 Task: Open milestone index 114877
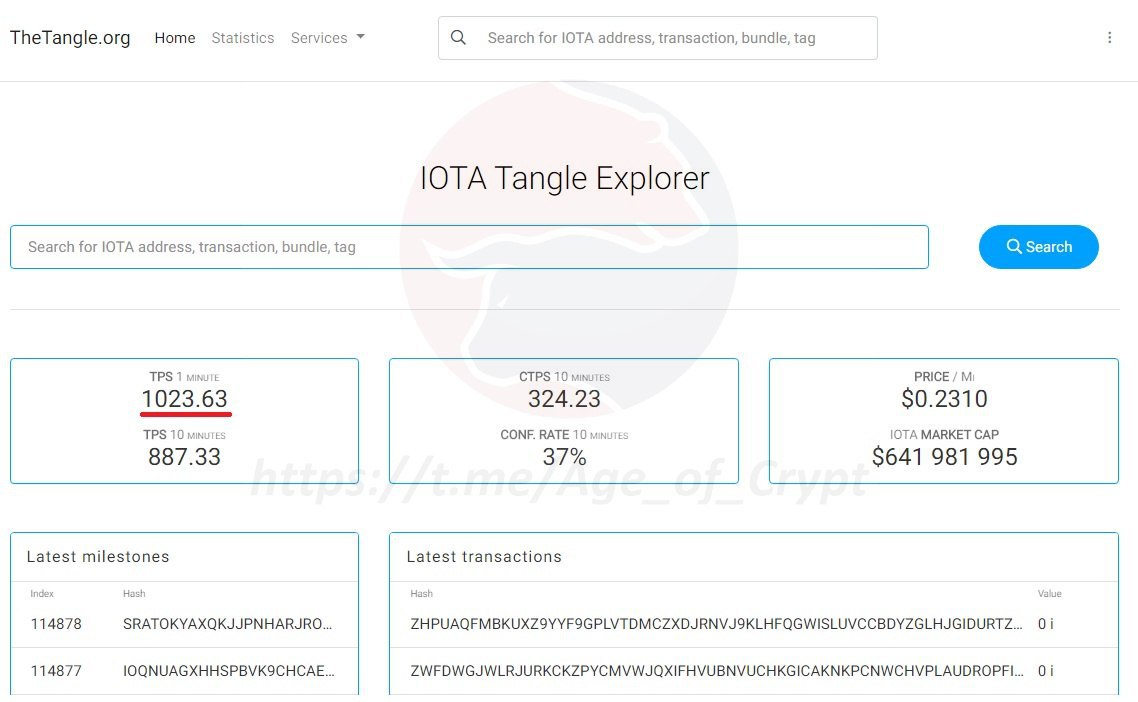pyautogui.click(x=56, y=671)
